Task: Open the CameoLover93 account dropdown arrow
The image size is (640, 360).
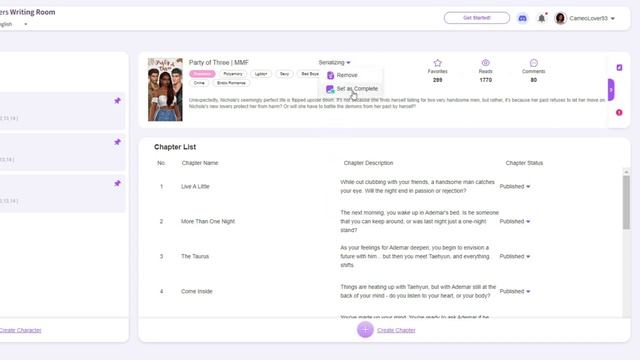Action: 613,19
